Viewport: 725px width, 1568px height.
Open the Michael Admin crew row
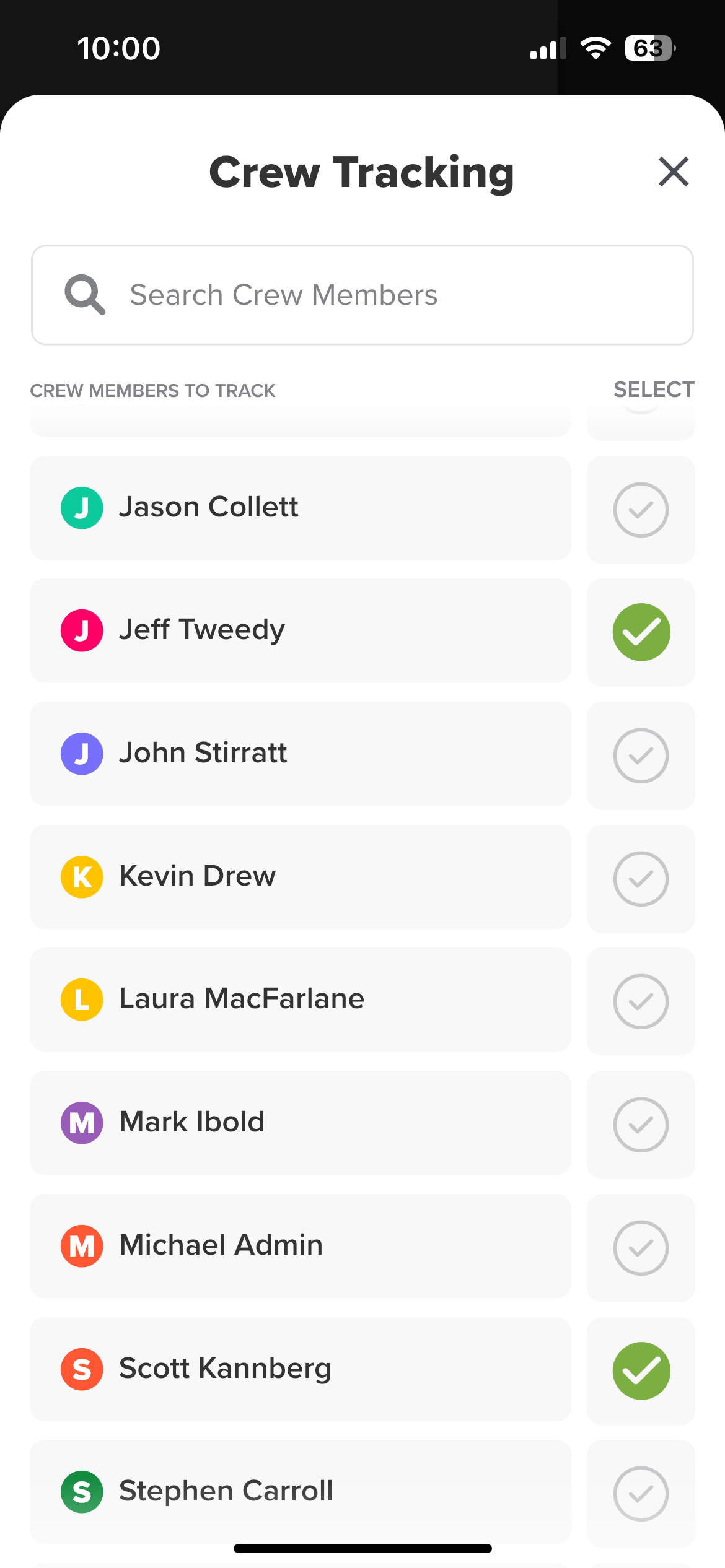(x=300, y=1246)
